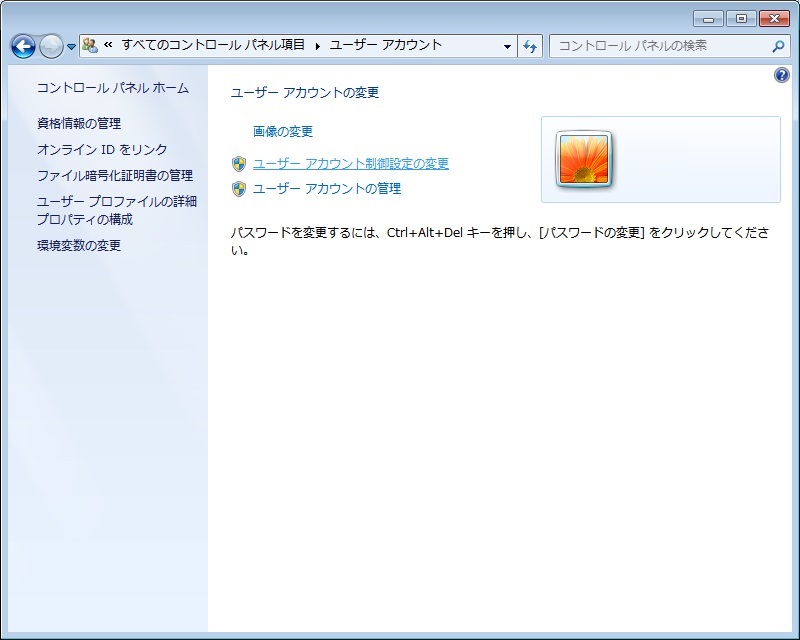
Task: Expand the breadcrumb arrow after すべてのコントロール パネル項目
Action: coord(317,46)
